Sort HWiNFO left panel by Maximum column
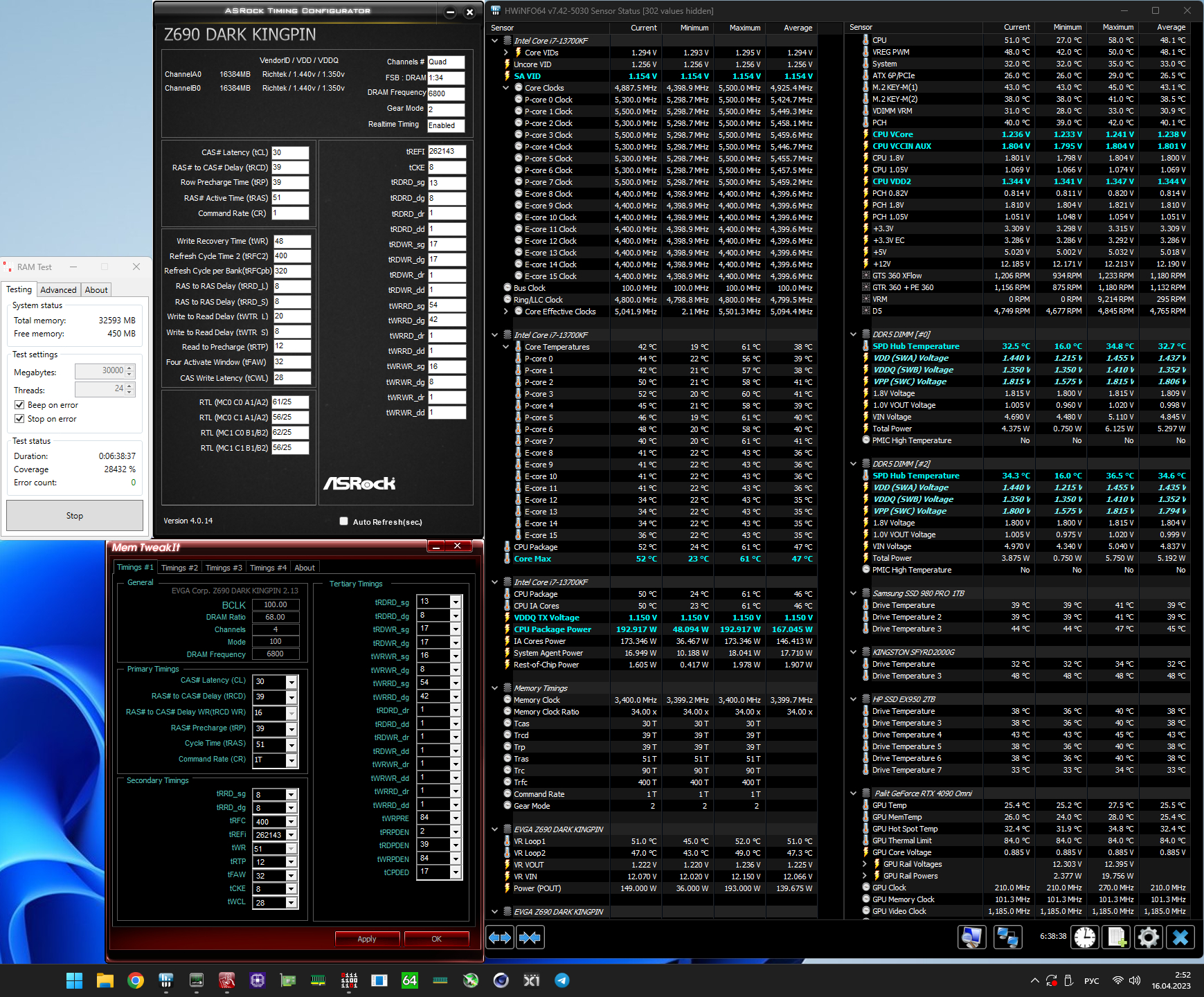The width and height of the screenshot is (1204, 997). tap(739, 28)
